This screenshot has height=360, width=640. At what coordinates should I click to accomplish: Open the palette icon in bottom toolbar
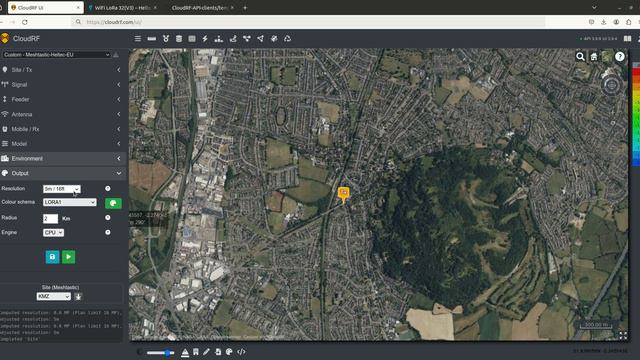tap(229, 352)
